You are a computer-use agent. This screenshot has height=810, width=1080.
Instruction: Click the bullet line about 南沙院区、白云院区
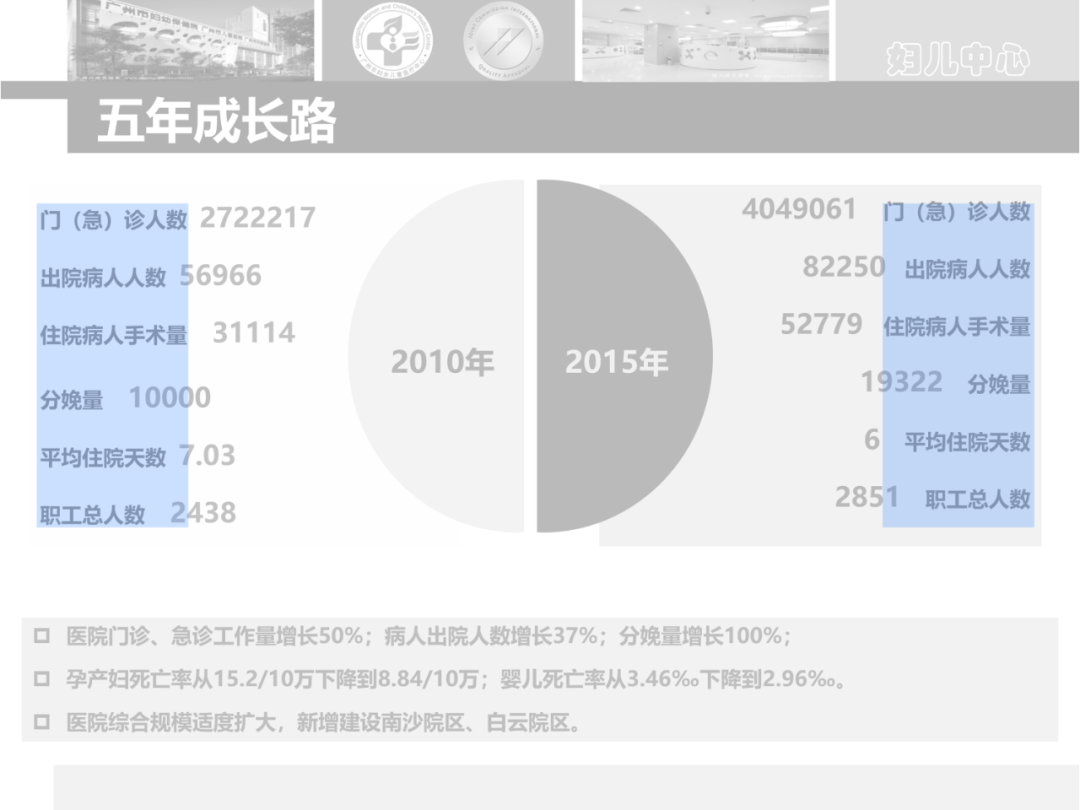324,723
